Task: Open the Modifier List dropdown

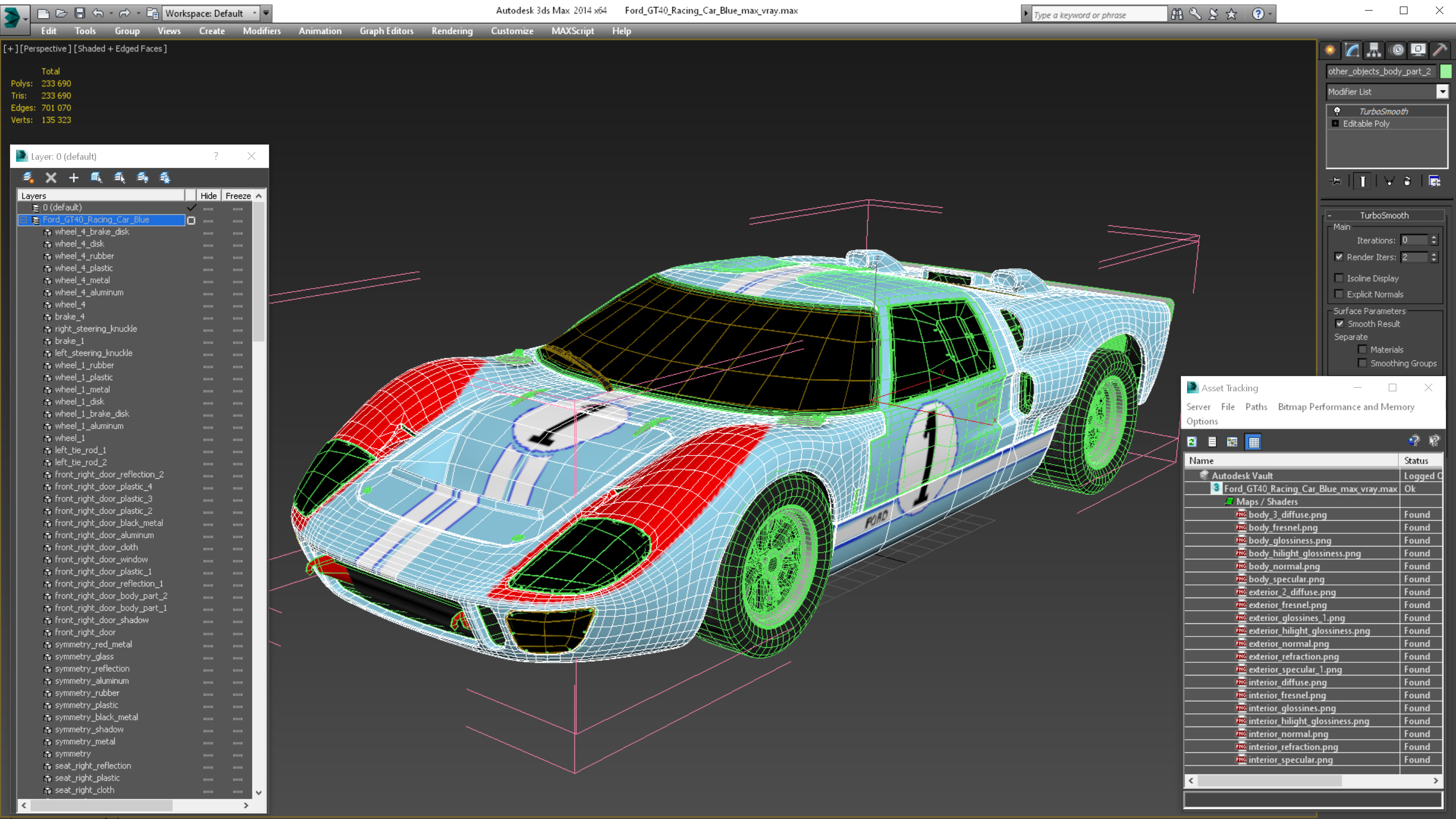Action: 1442,92
